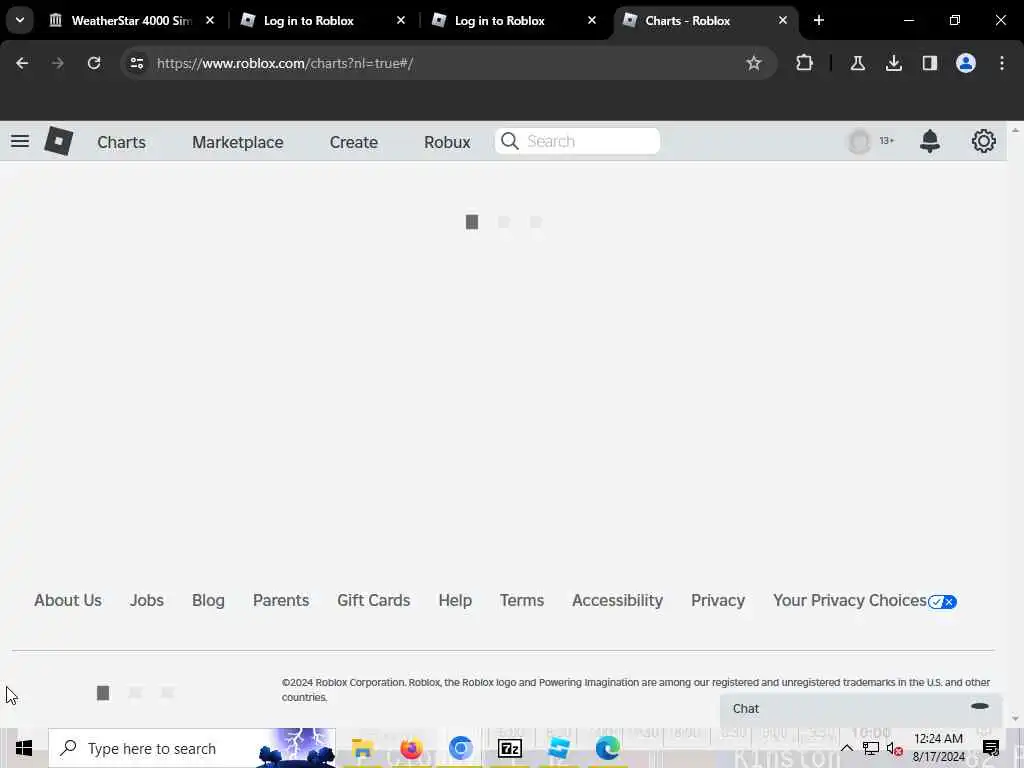Screen dimensions: 1024x768
Task: Expand the tab search dropdown
Action: pos(20,20)
